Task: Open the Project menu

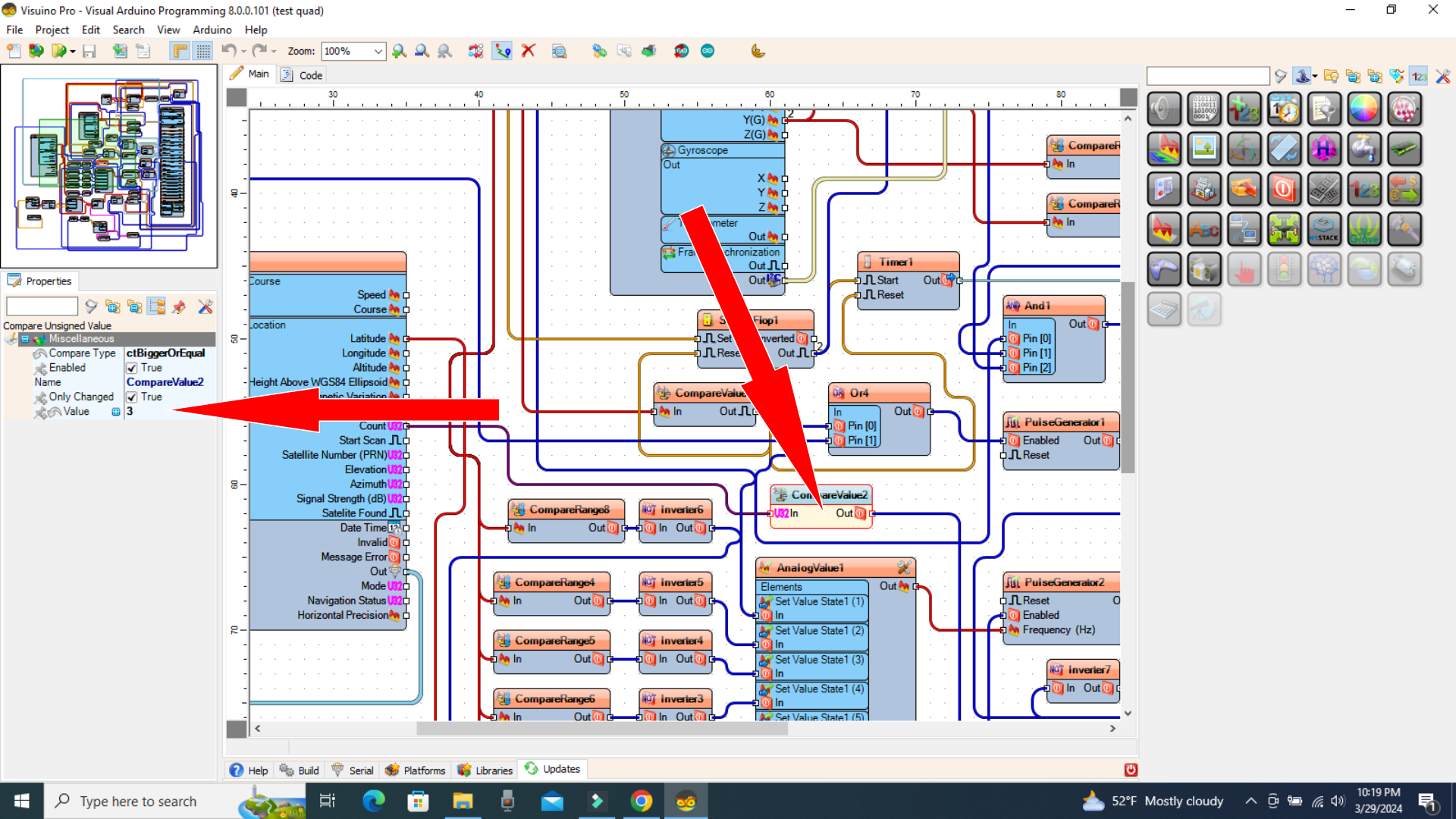Action: point(52,30)
